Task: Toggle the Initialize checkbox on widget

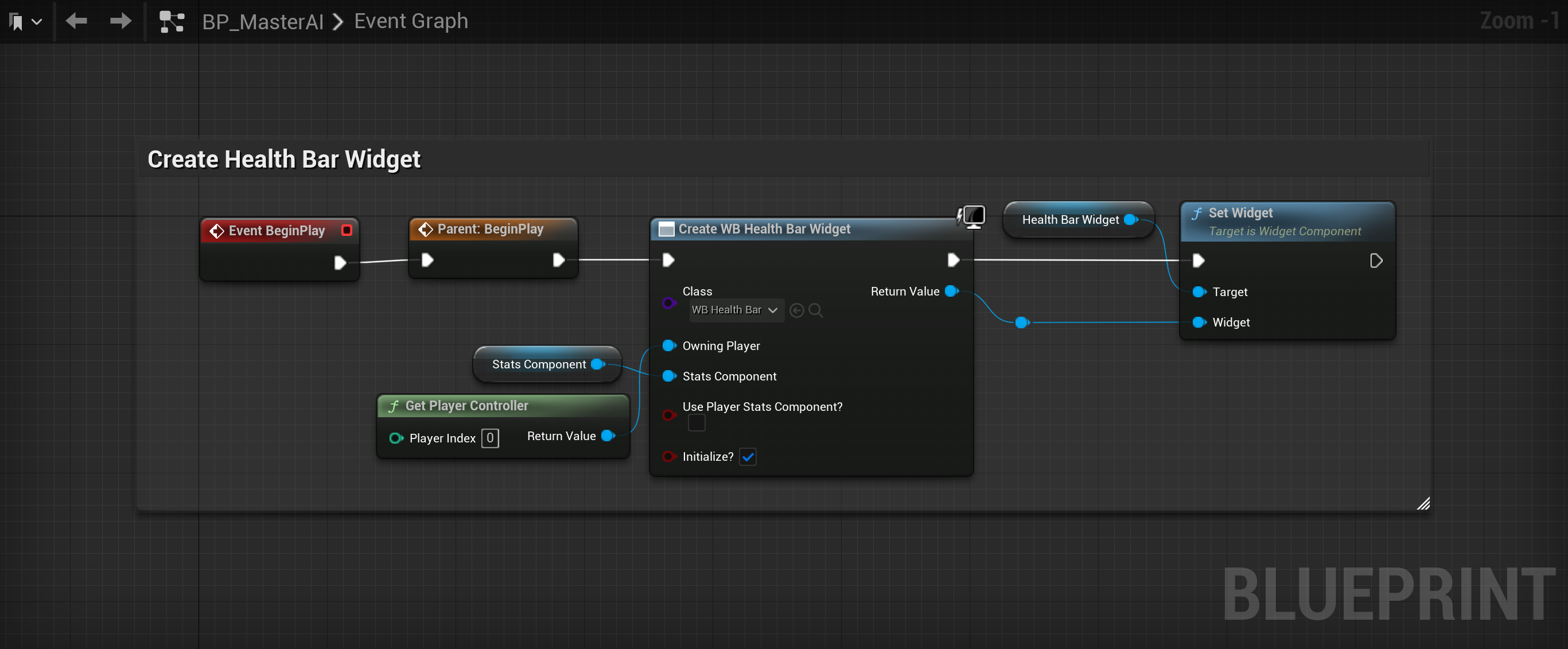Action: coord(748,457)
